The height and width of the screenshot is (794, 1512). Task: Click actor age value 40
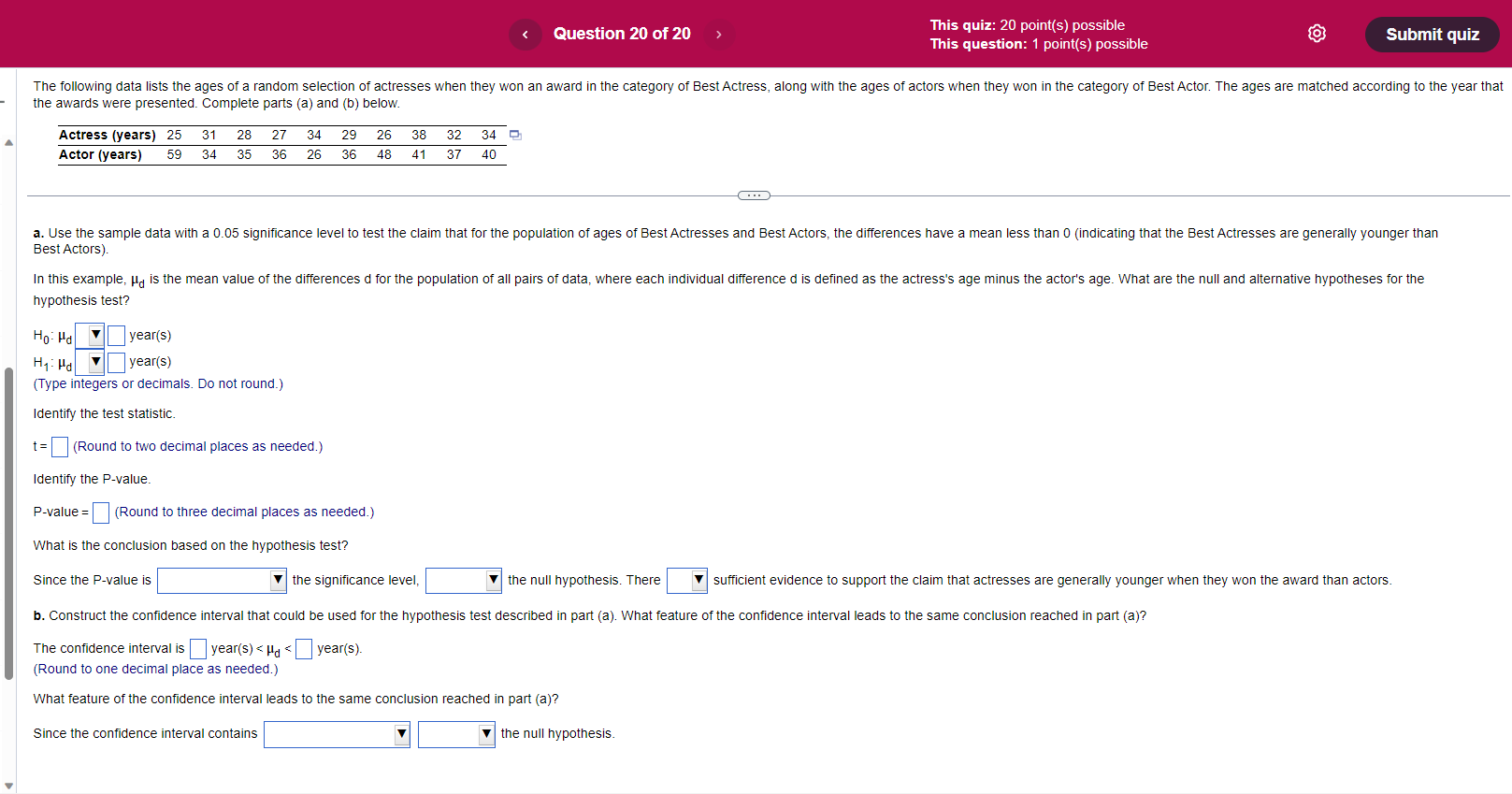(489, 155)
